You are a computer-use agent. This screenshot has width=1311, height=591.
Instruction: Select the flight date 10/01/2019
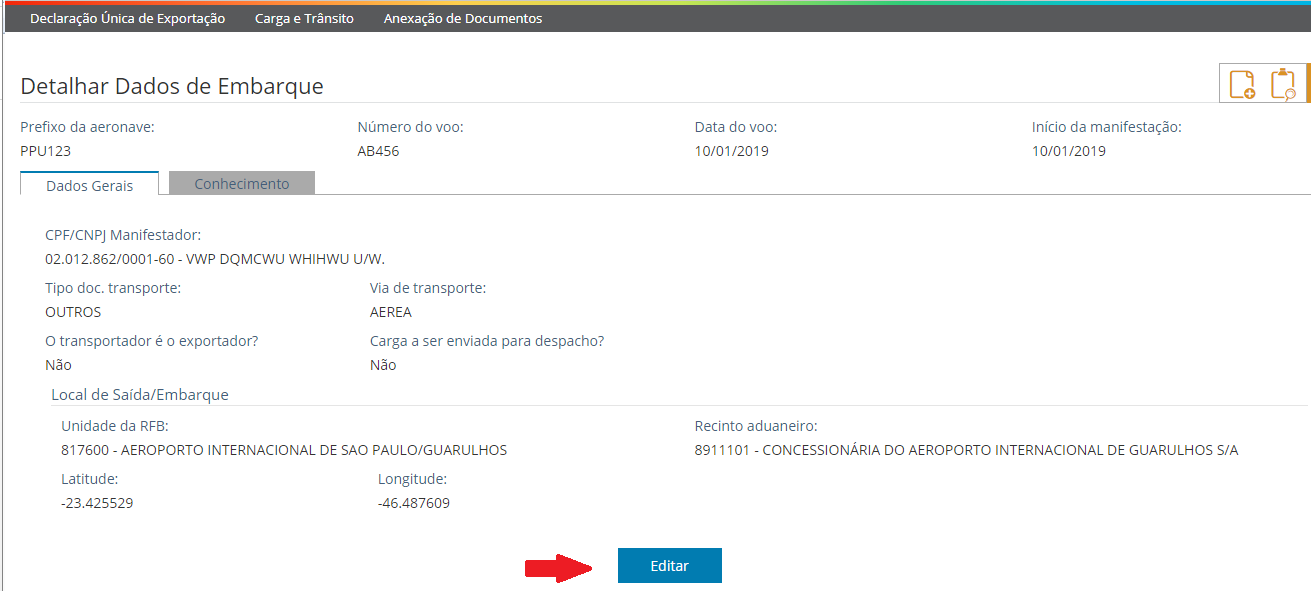click(x=731, y=150)
